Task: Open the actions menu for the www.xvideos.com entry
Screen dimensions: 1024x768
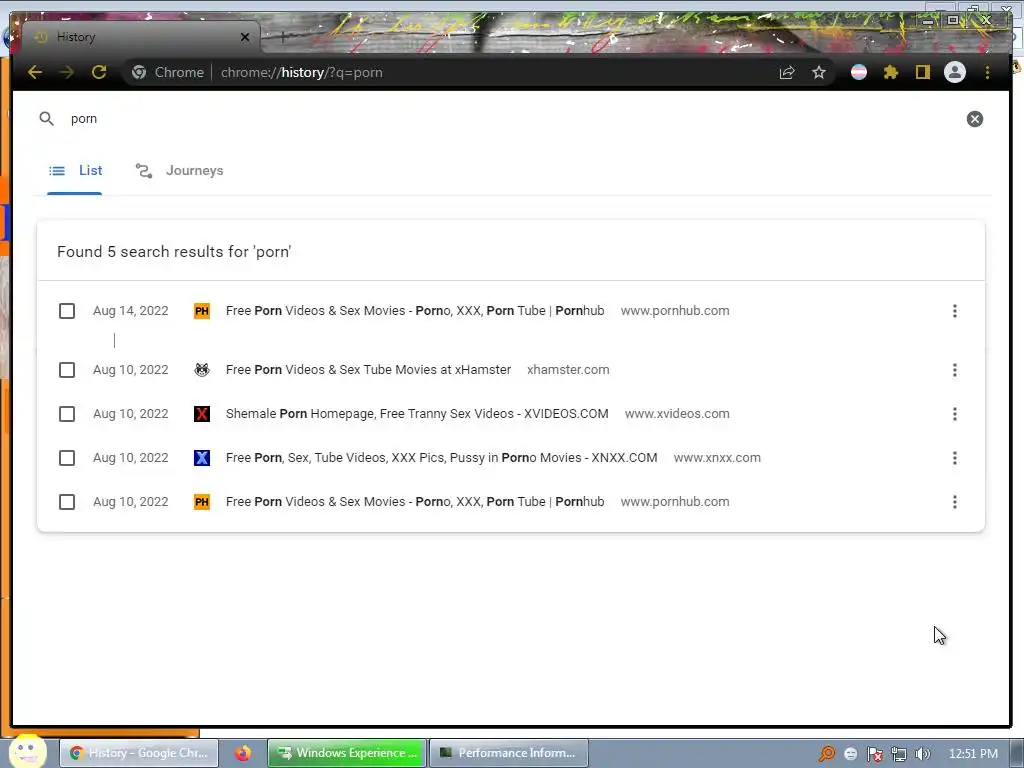Action: [x=954, y=414]
